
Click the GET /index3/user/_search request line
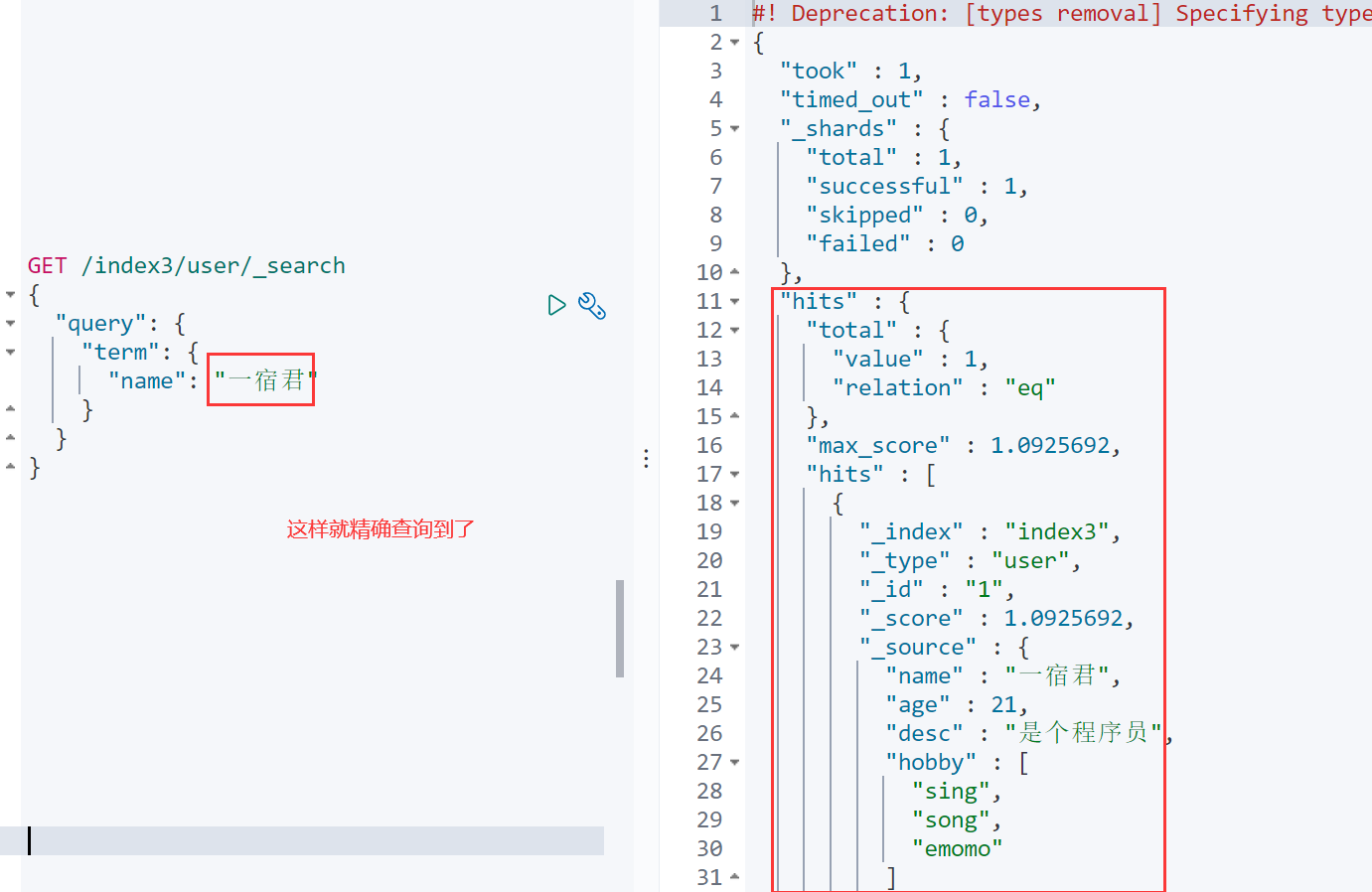pyautogui.click(x=187, y=266)
